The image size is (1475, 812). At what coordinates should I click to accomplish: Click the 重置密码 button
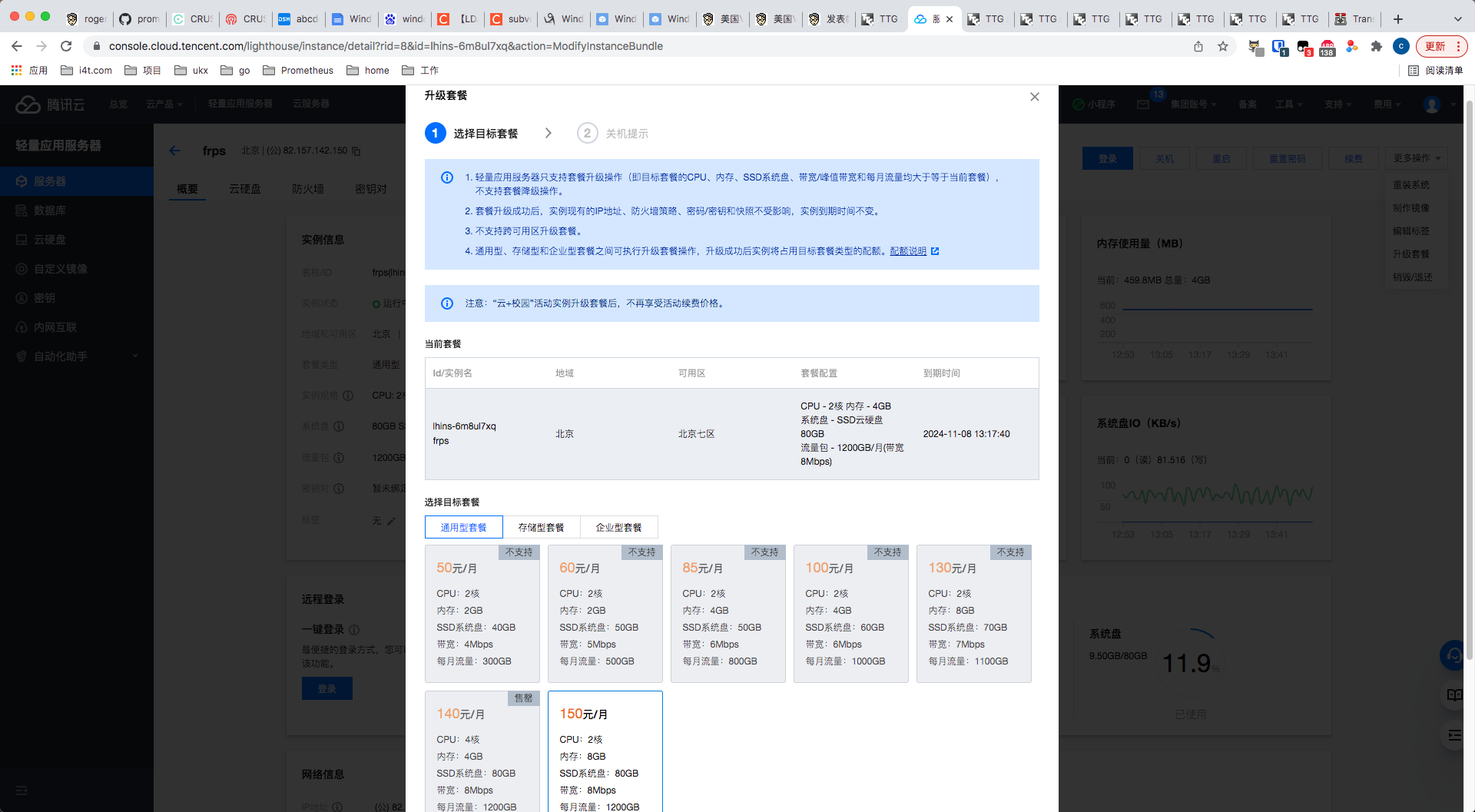coord(1288,158)
